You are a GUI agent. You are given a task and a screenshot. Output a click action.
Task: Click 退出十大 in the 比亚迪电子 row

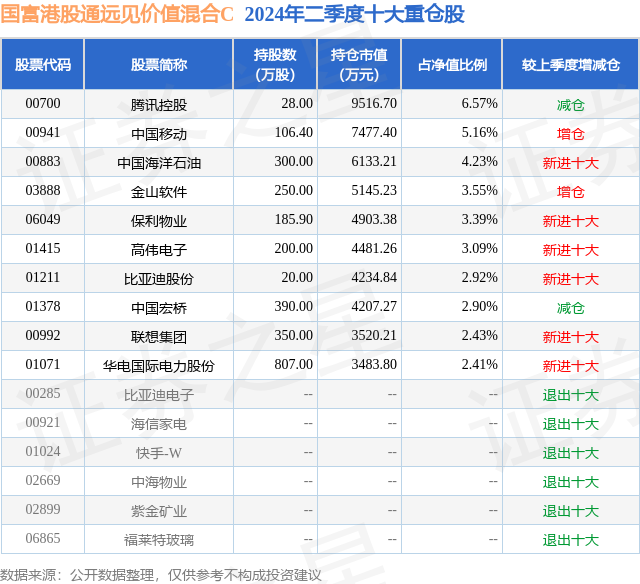(x=571, y=395)
